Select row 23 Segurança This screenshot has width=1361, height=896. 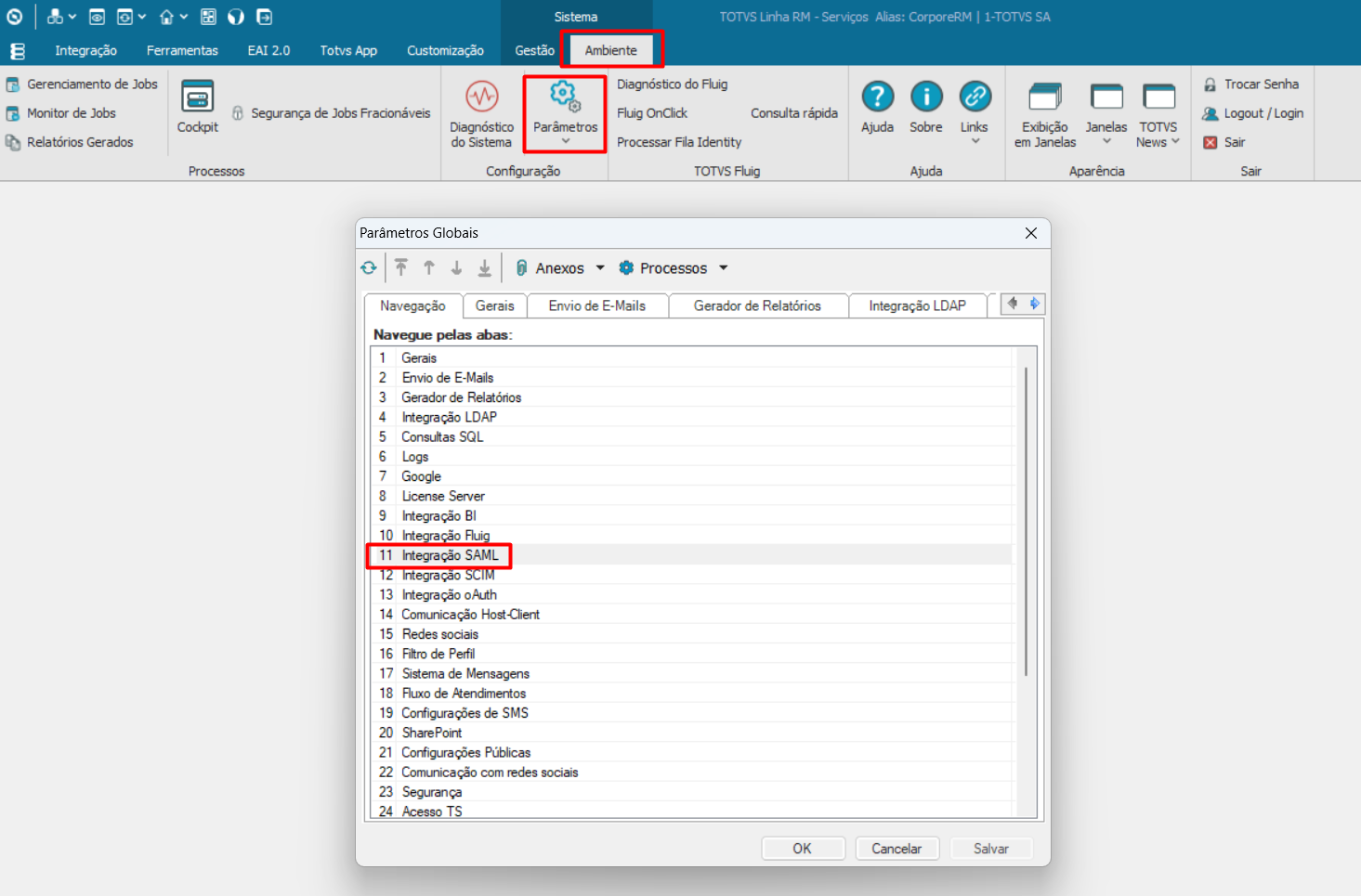690,792
